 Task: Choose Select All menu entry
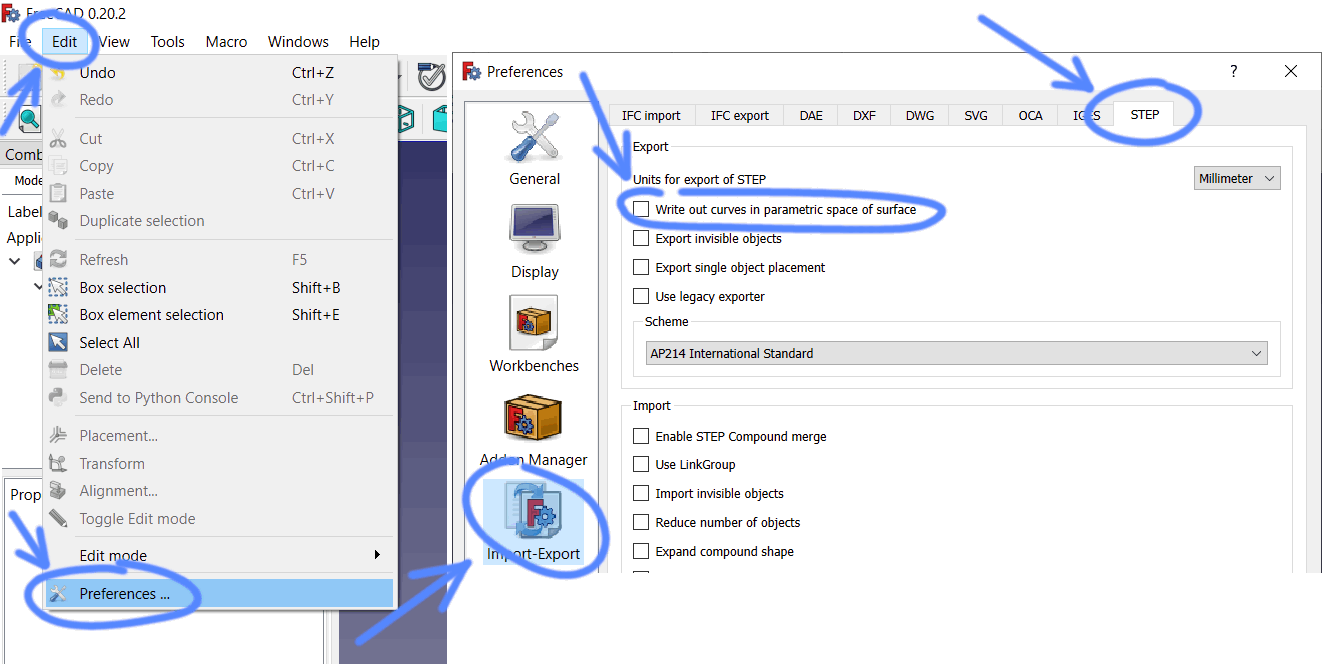(x=219, y=343)
